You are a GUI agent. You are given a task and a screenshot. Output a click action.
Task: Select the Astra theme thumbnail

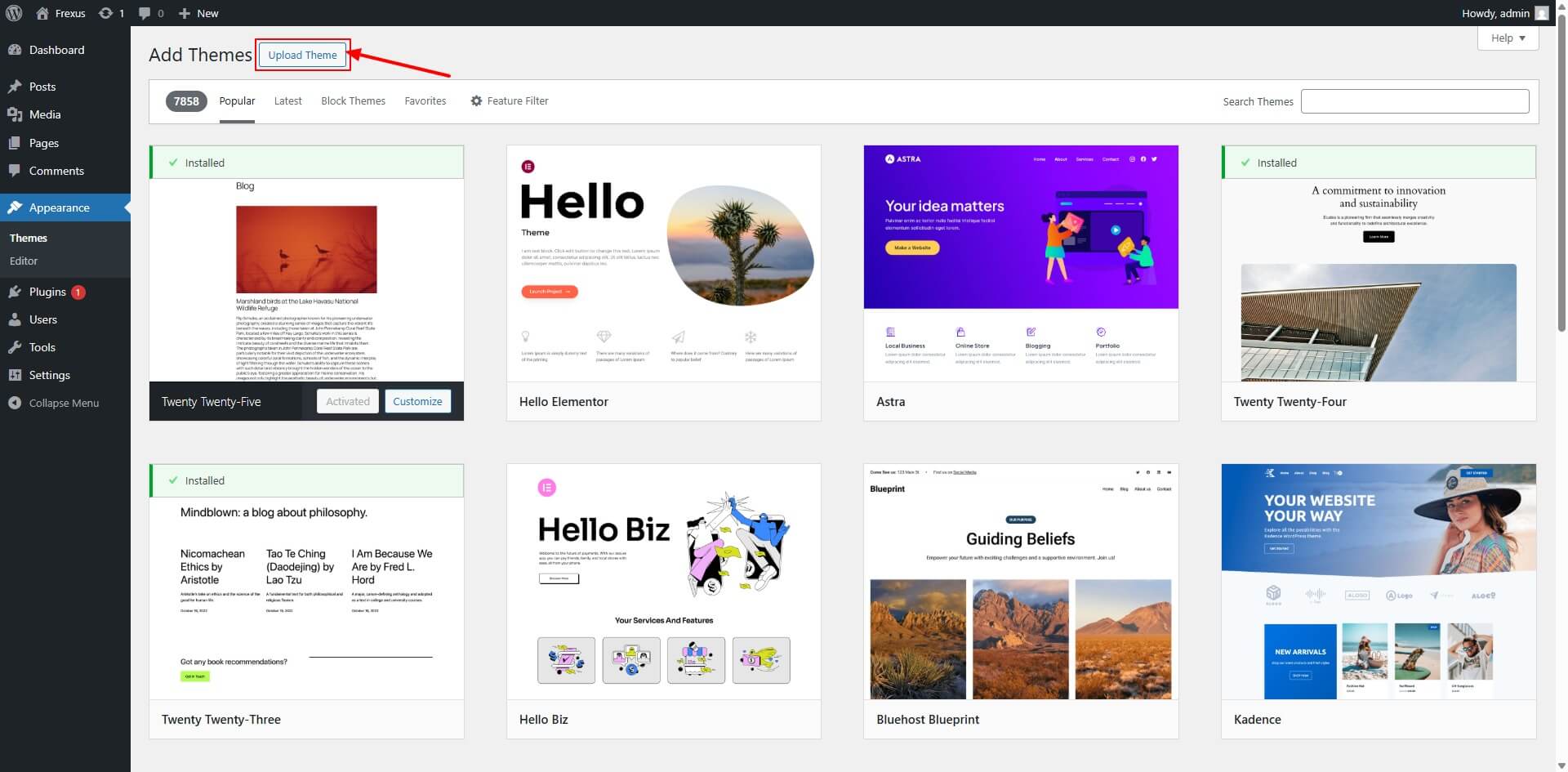click(x=1020, y=263)
